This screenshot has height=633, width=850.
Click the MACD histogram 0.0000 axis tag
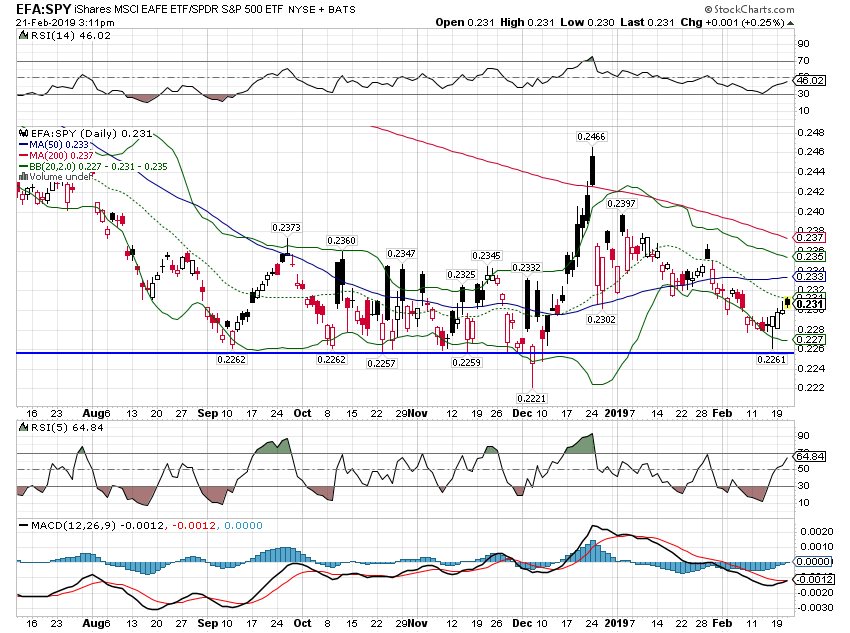tap(810, 561)
